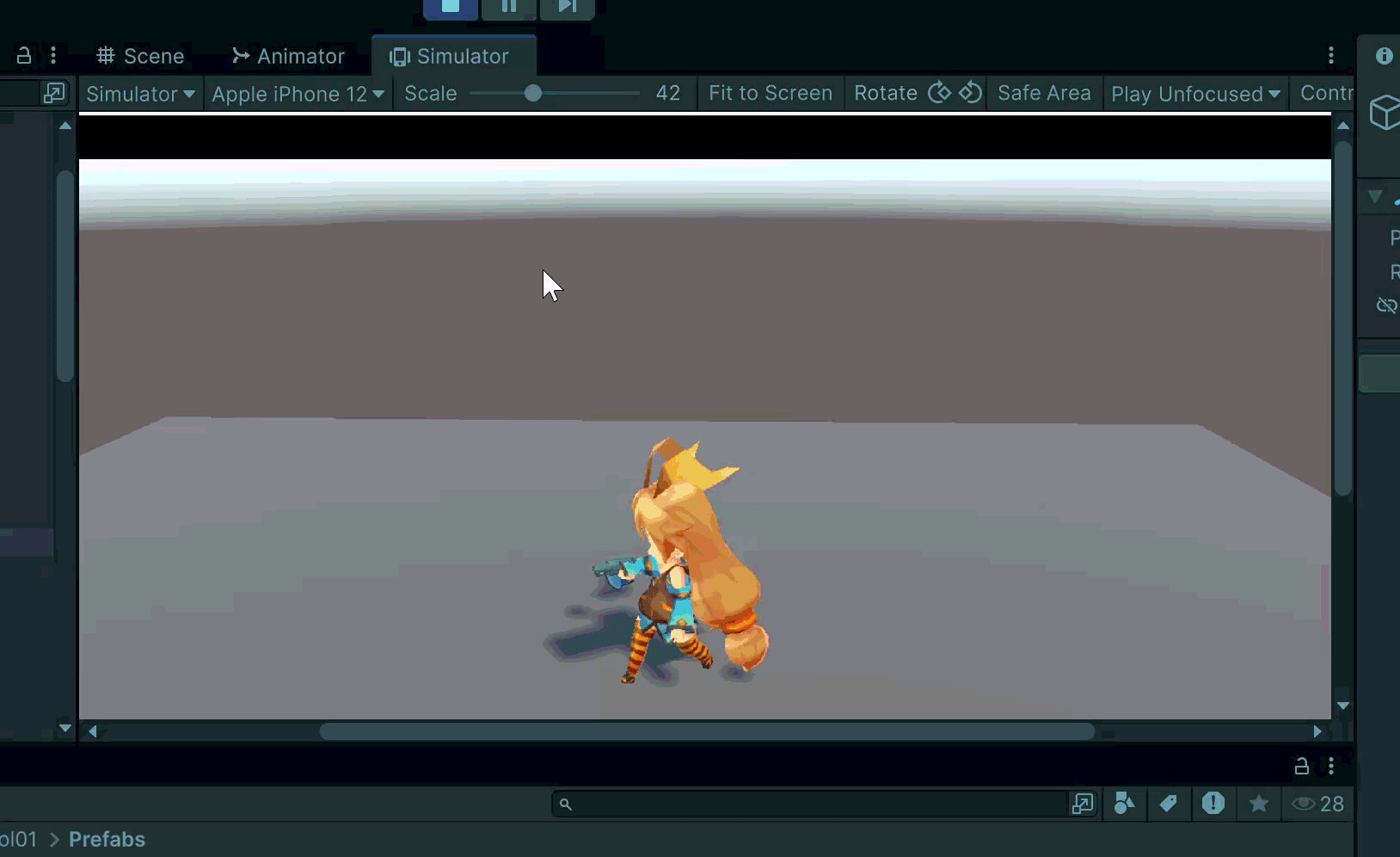Stop play mode with the play button

pyautogui.click(x=451, y=7)
